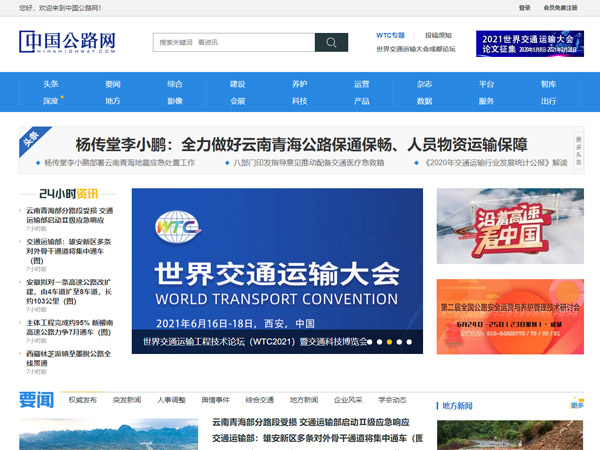
Task: Open 24小时 item 雄安新区多条对外骨干通道
Action: click(69, 251)
